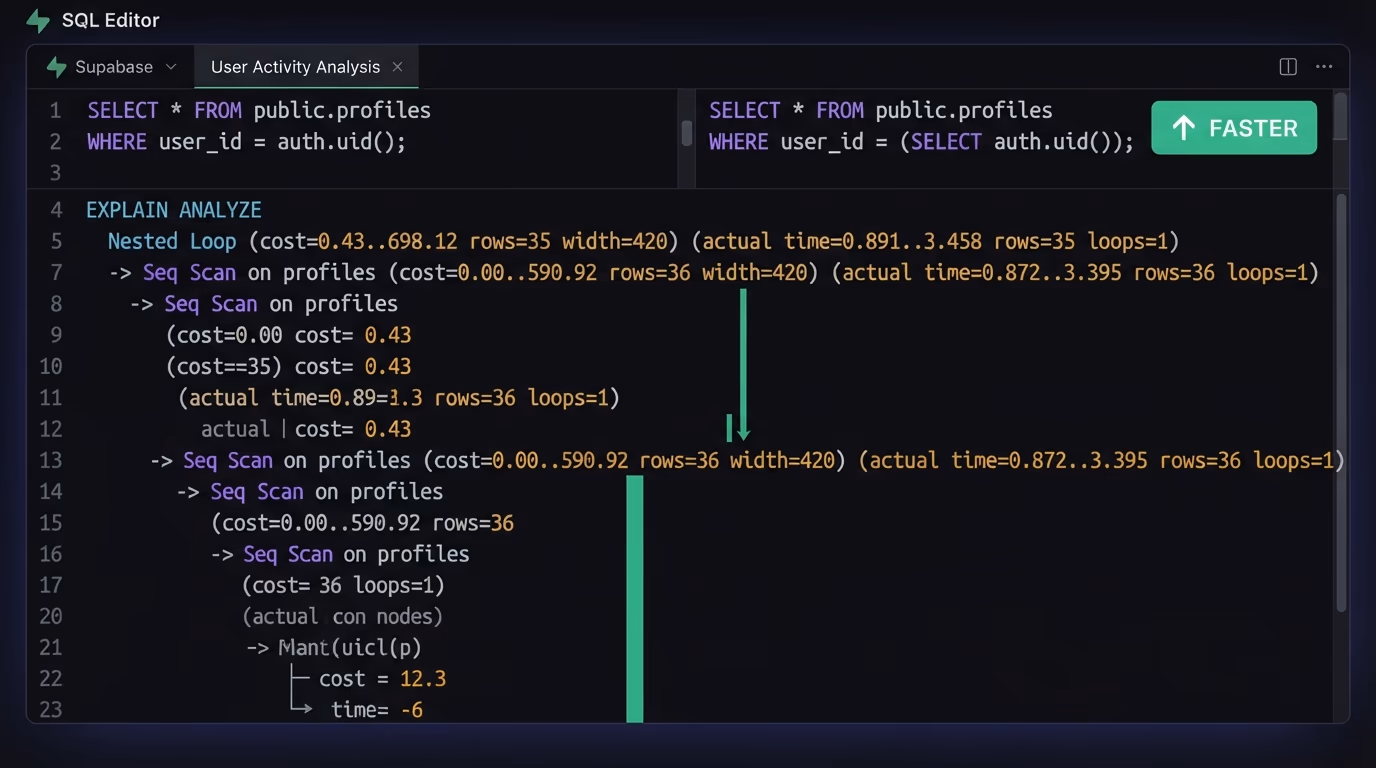The image size is (1376, 768).
Task: Click the Seq Scan line at line 13
Action: [x=747, y=460]
